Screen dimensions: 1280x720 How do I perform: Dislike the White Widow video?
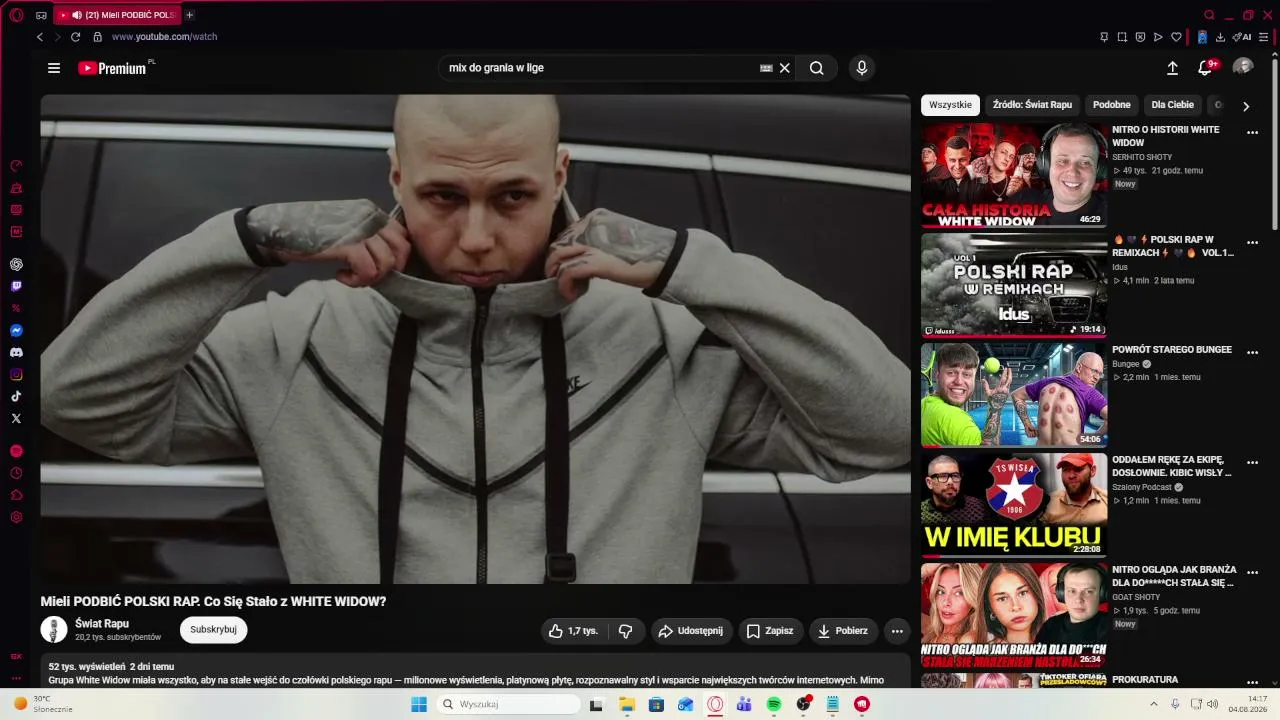626,631
